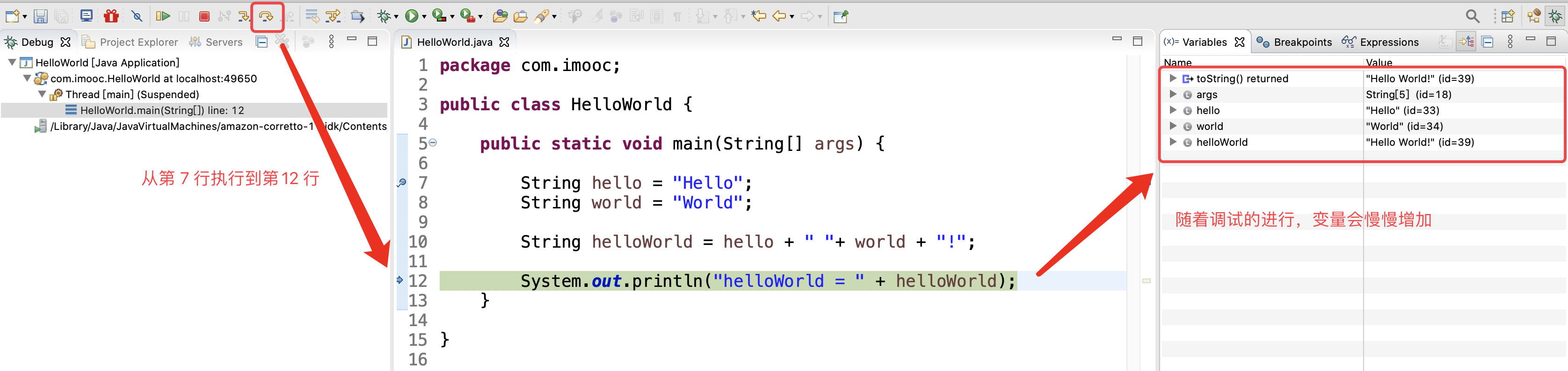Click the Open Perspective icon
Screen dimensions: 1568x371
point(1508,16)
